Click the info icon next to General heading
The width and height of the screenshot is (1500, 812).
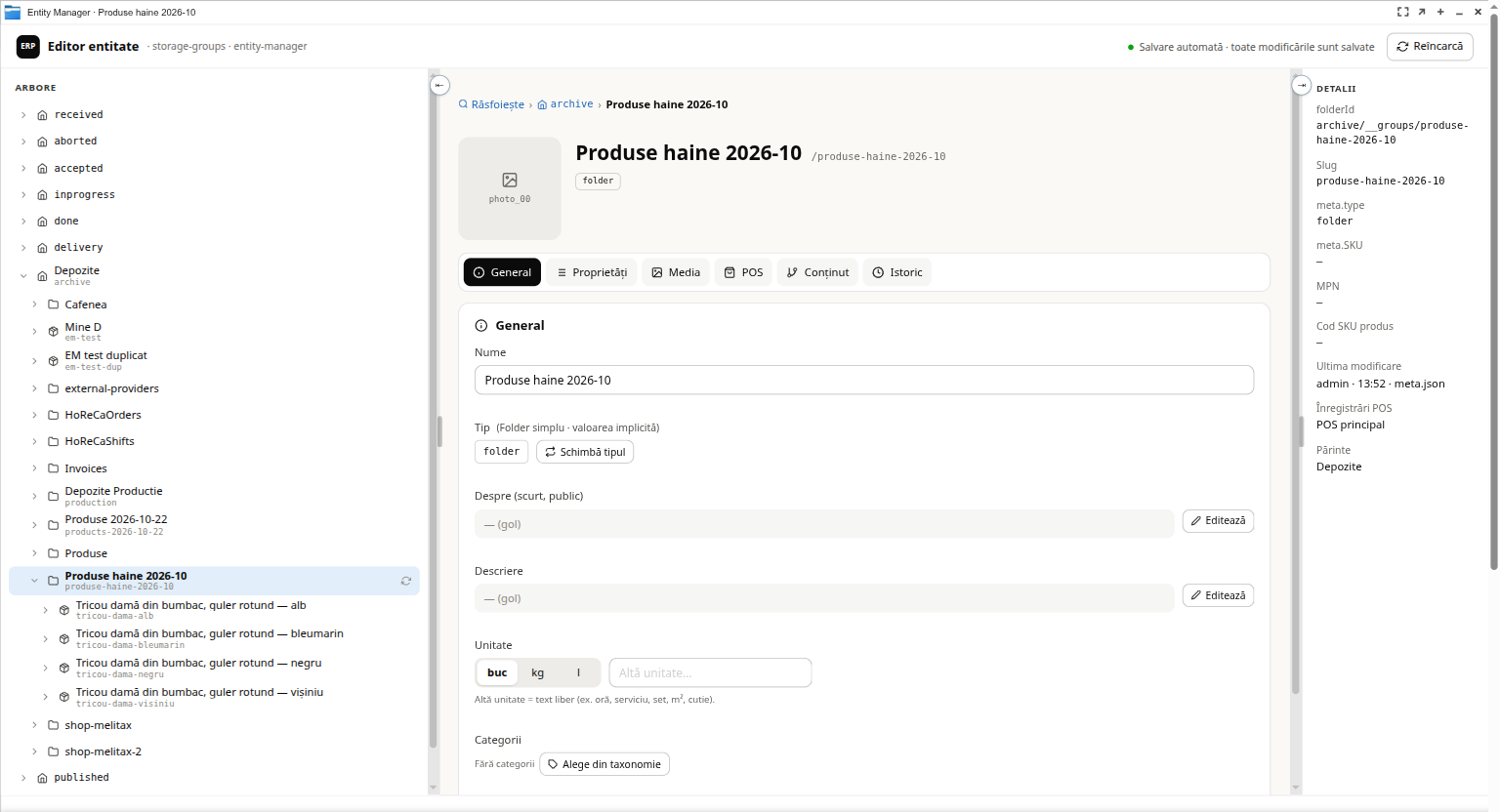tap(480, 326)
